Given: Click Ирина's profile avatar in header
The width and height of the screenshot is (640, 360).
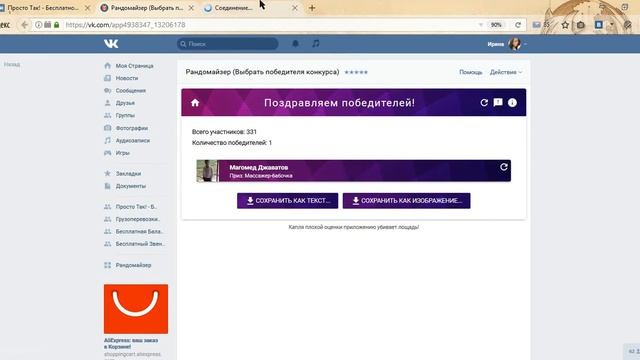Looking at the screenshot, I should coord(515,44).
